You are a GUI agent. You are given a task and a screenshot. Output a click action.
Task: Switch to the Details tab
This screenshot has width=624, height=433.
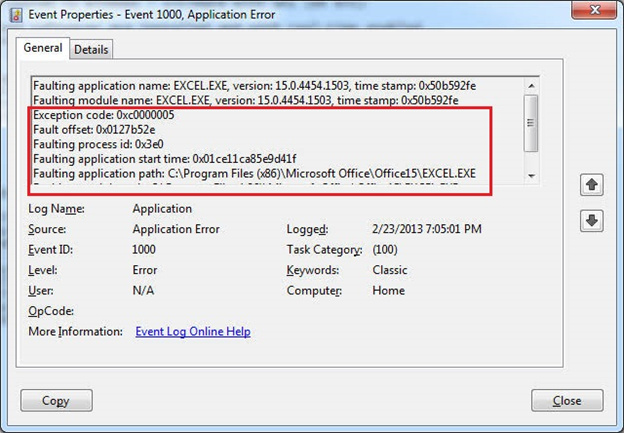coord(91,49)
